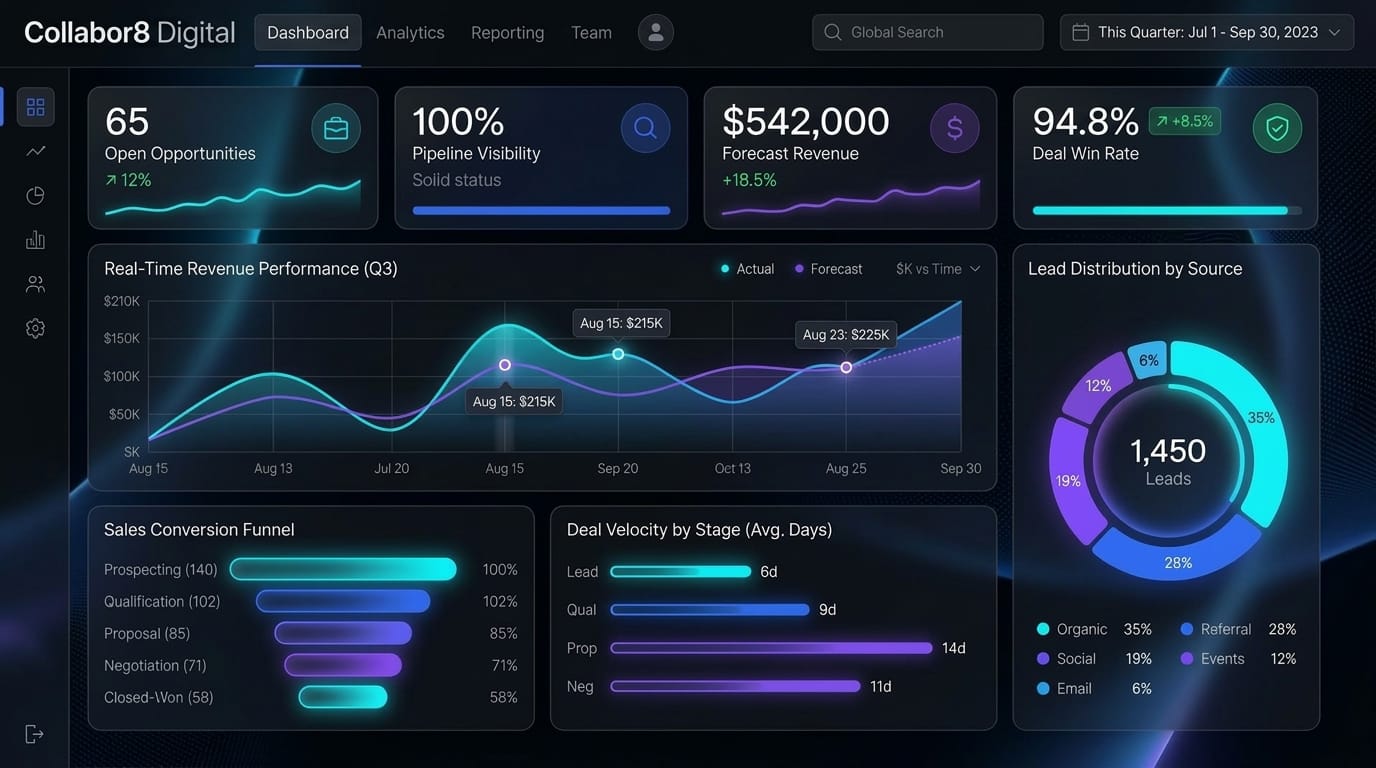Image resolution: width=1376 pixels, height=768 pixels.
Task: Click the Forecast Revenue sparkline chart
Action: tap(851, 197)
